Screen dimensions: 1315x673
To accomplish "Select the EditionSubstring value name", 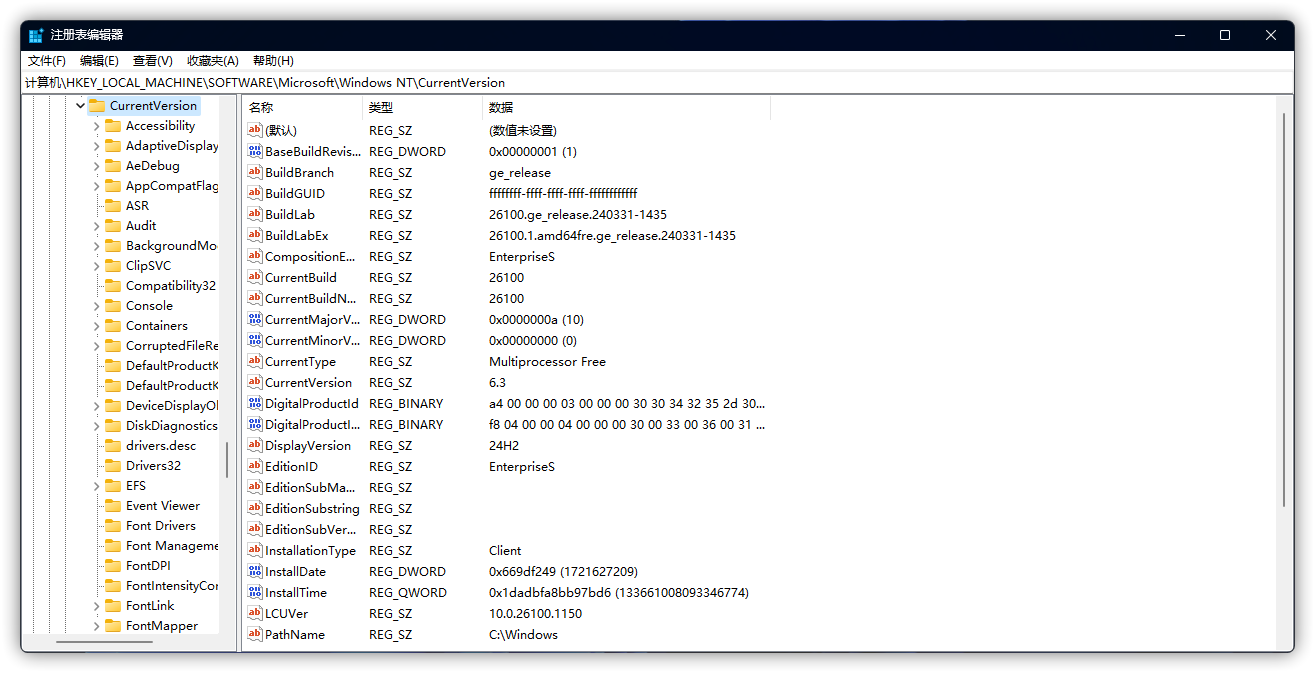I will (x=312, y=508).
